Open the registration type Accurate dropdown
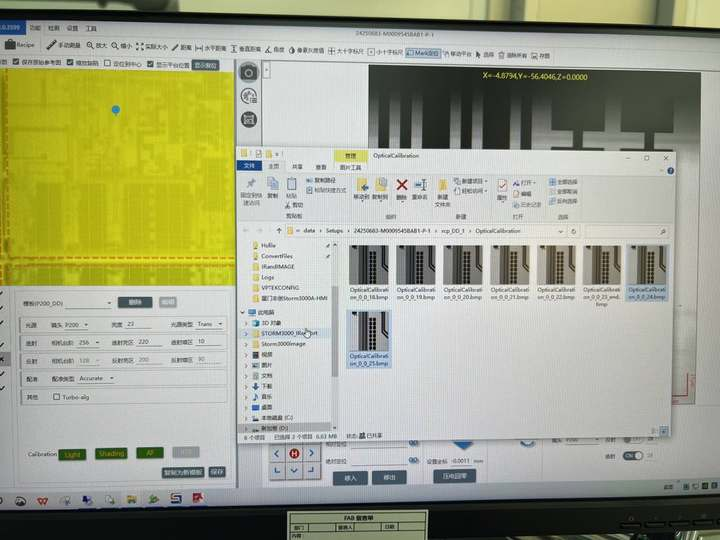 [96, 378]
